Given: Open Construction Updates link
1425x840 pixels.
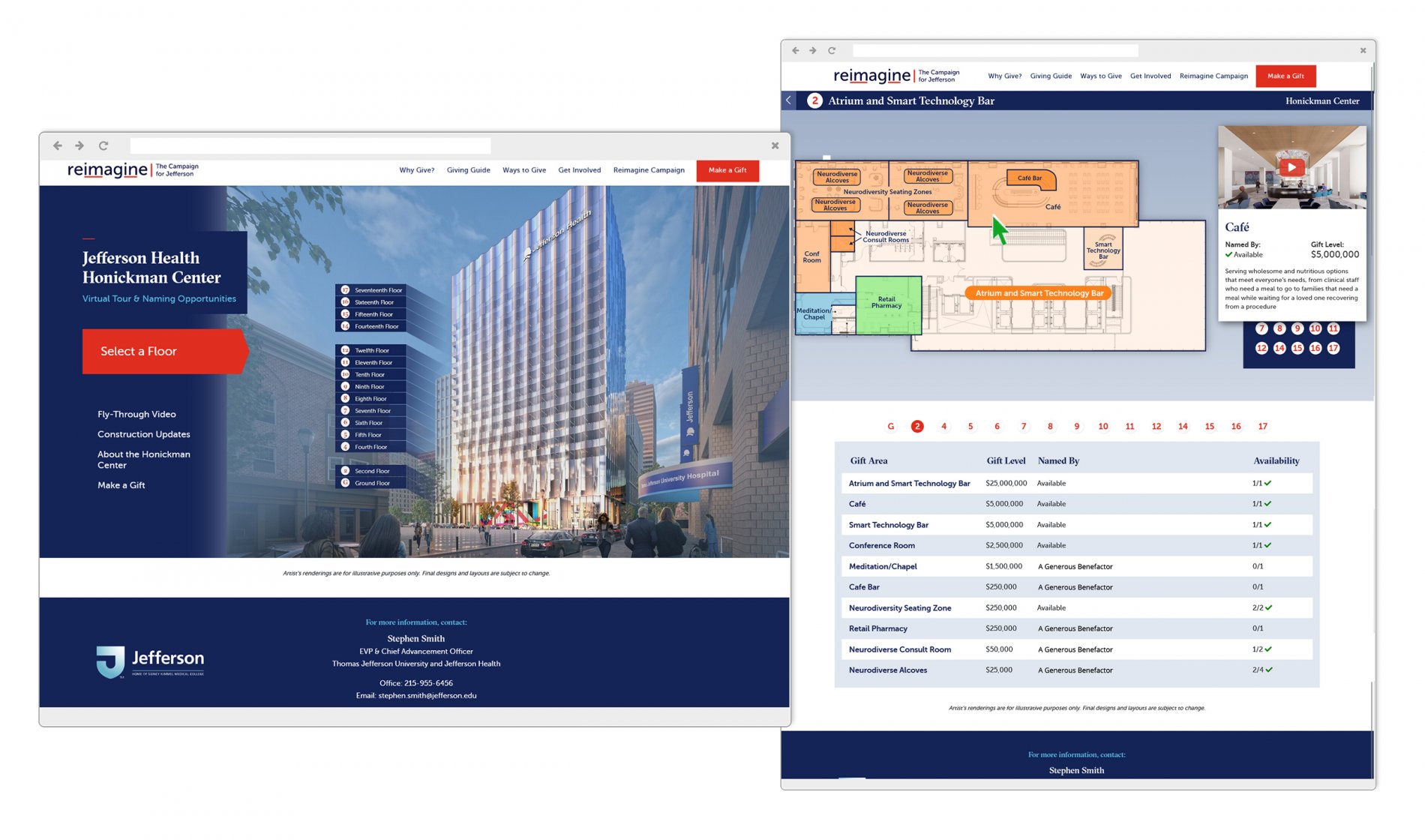Looking at the screenshot, I should [x=143, y=434].
